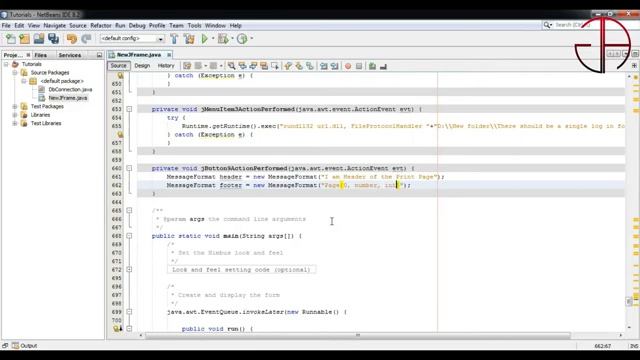Switch to Design view
This screenshot has width=640, height=360.
click(x=142, y=65)
